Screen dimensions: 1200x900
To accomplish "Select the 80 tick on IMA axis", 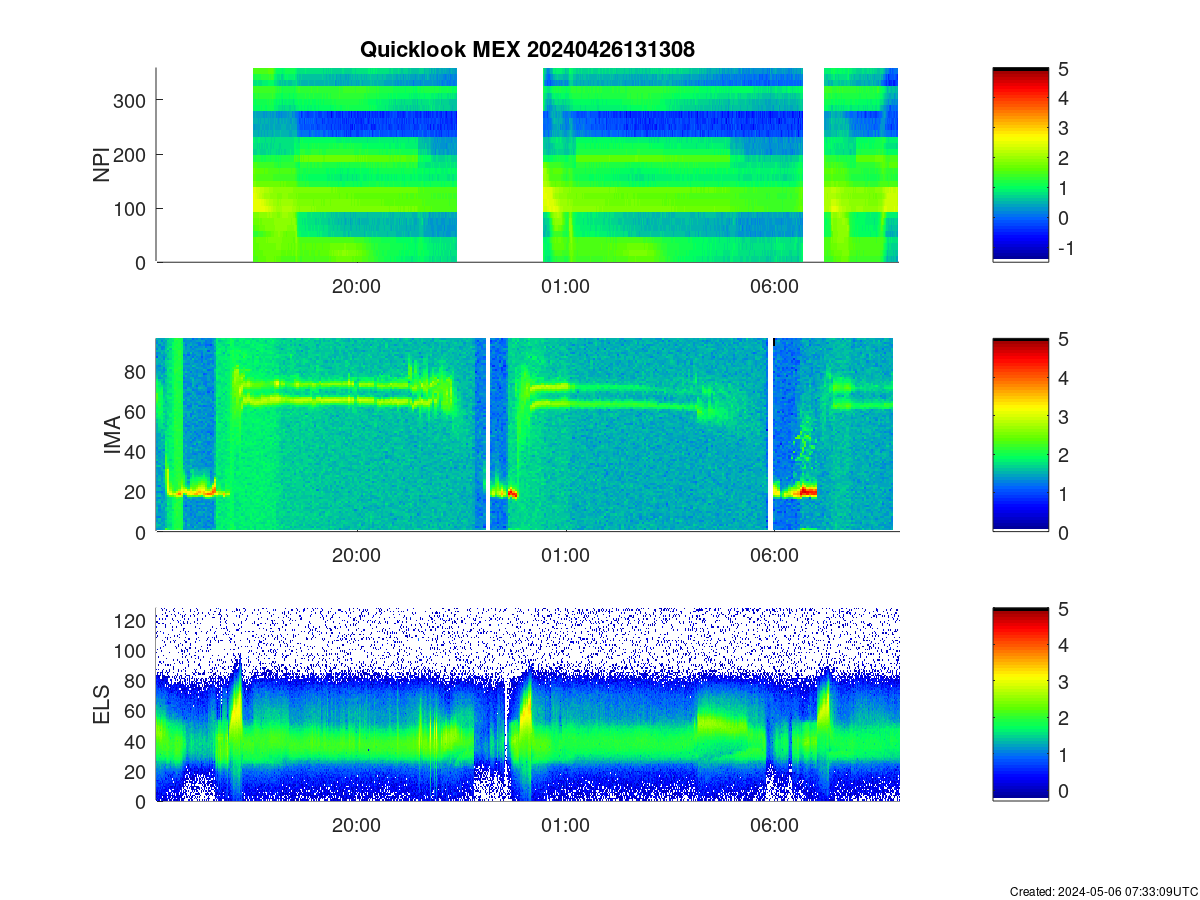I will tap(137, 371).
